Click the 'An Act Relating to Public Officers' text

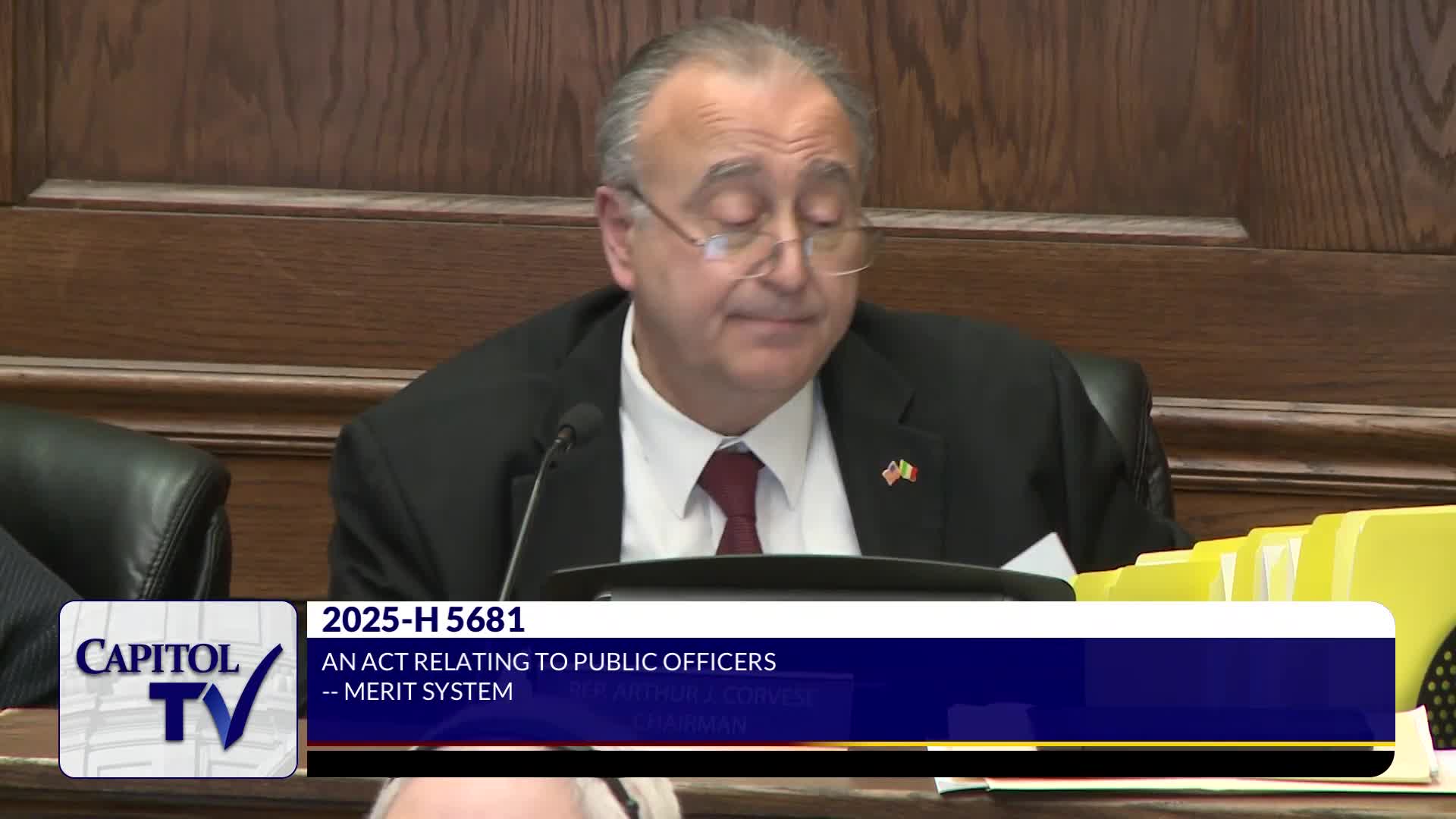[548, 661]
